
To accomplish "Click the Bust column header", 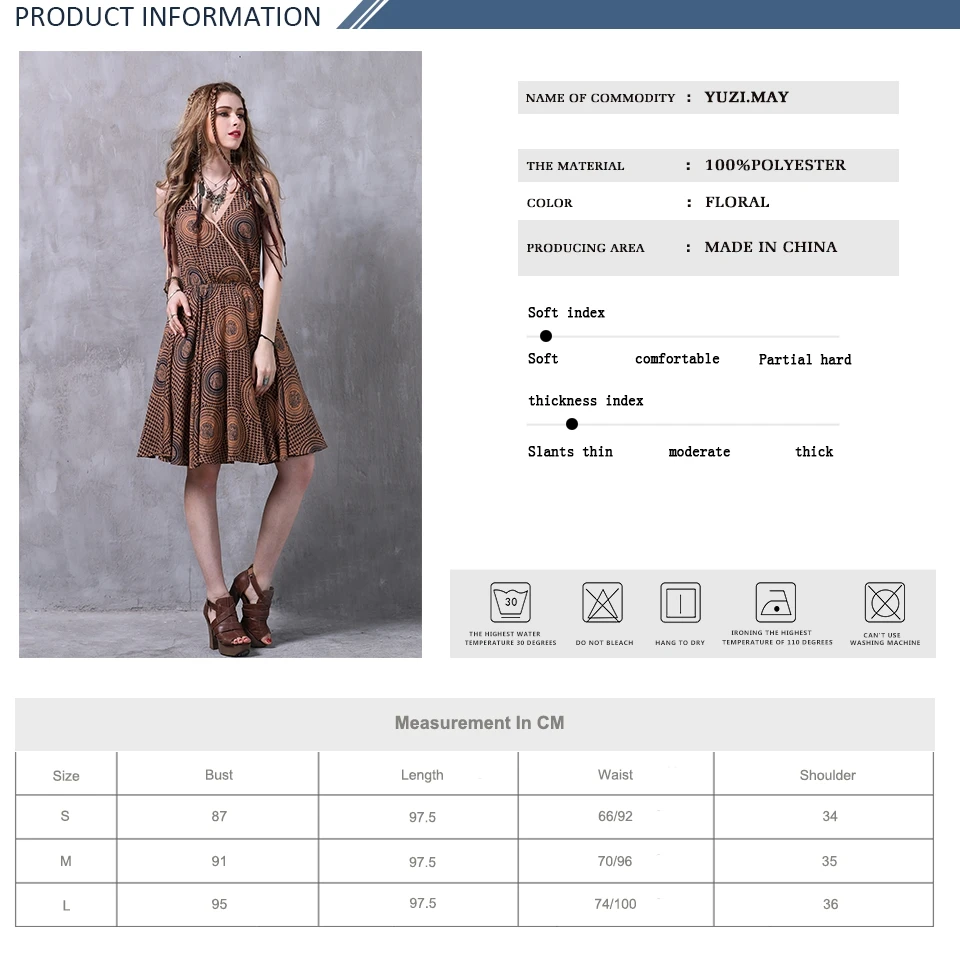I will pos(219,775).
